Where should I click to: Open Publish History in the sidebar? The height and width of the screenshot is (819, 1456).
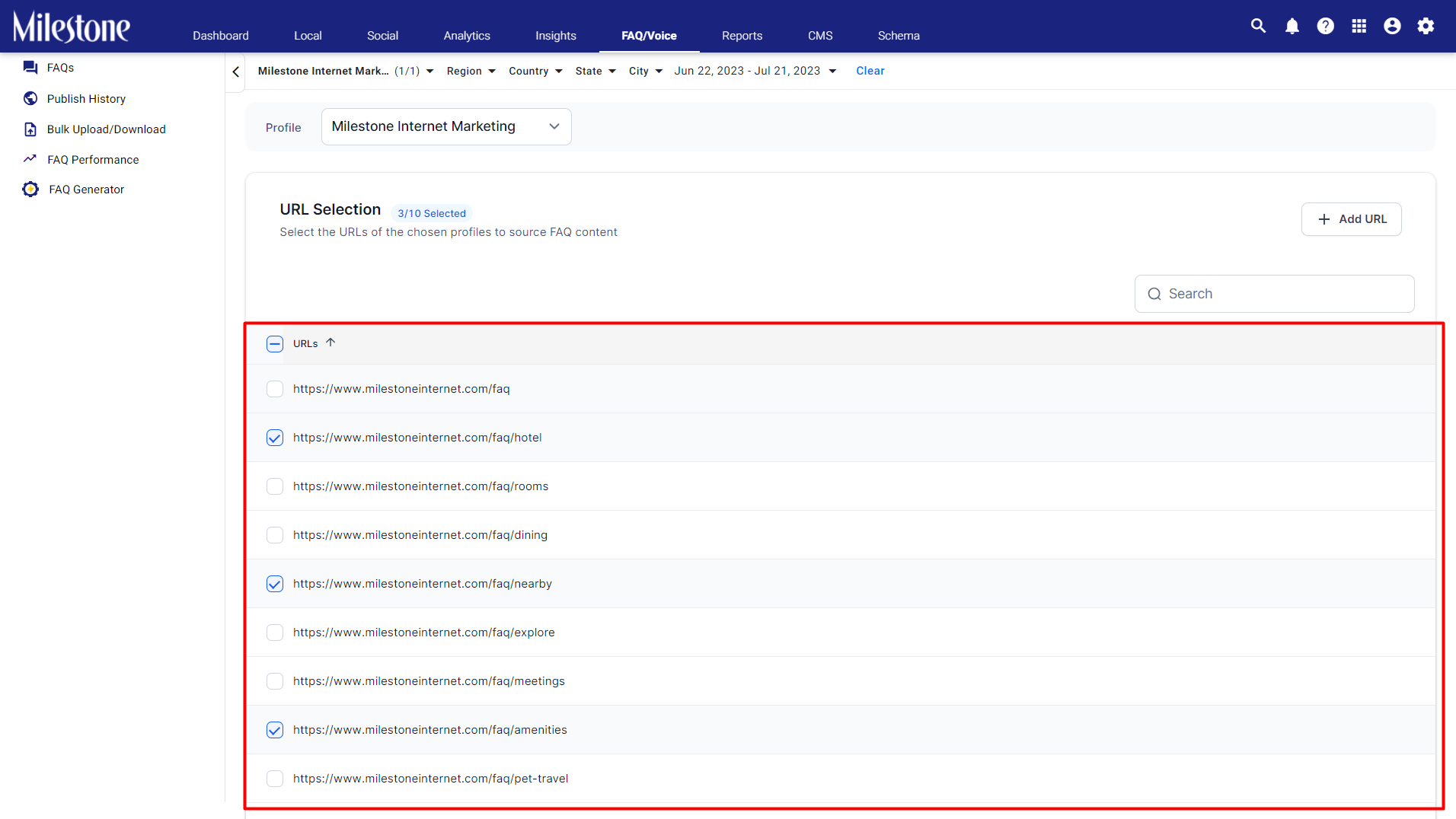(86, 99)
